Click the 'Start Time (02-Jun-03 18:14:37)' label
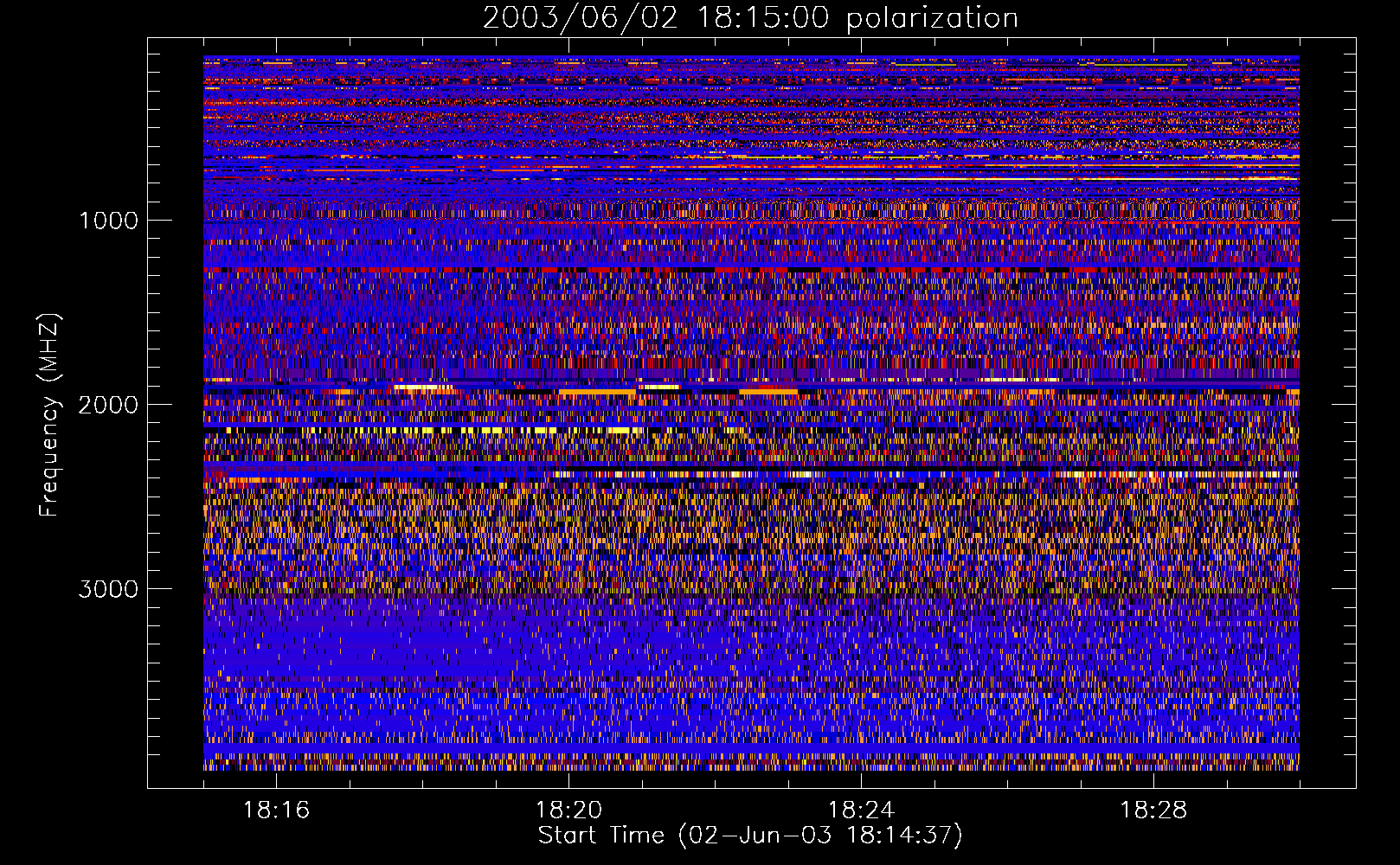Viewport: 1400px width, 865px height. coord(750,836)
